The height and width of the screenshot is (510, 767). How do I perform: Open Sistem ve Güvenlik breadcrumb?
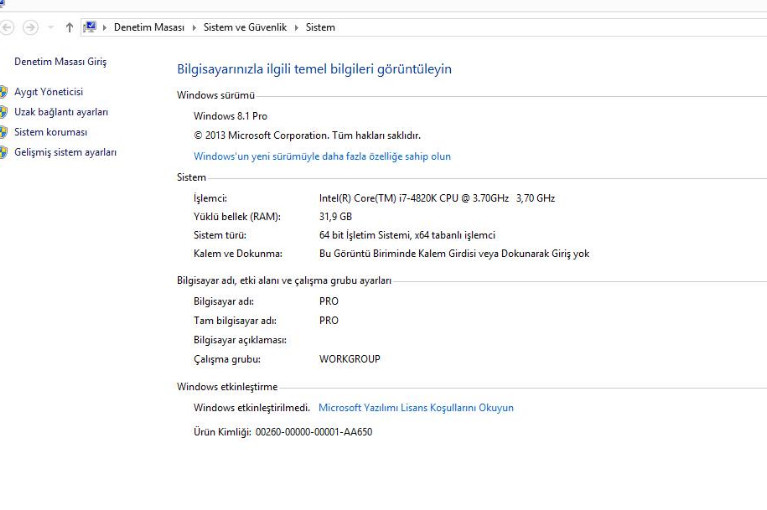tap(245, 27)
